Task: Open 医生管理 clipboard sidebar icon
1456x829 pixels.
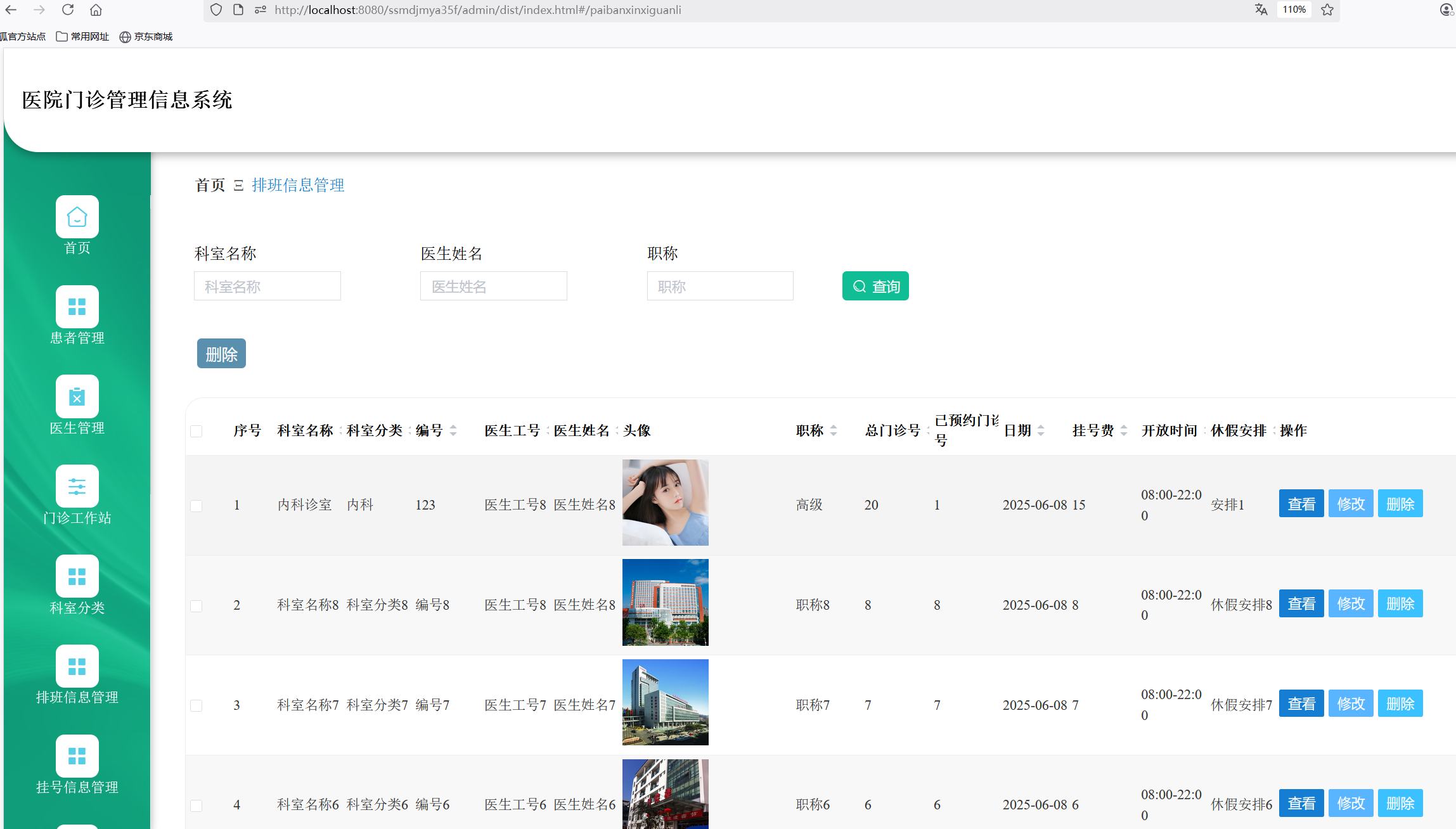Action: [77, 397]
